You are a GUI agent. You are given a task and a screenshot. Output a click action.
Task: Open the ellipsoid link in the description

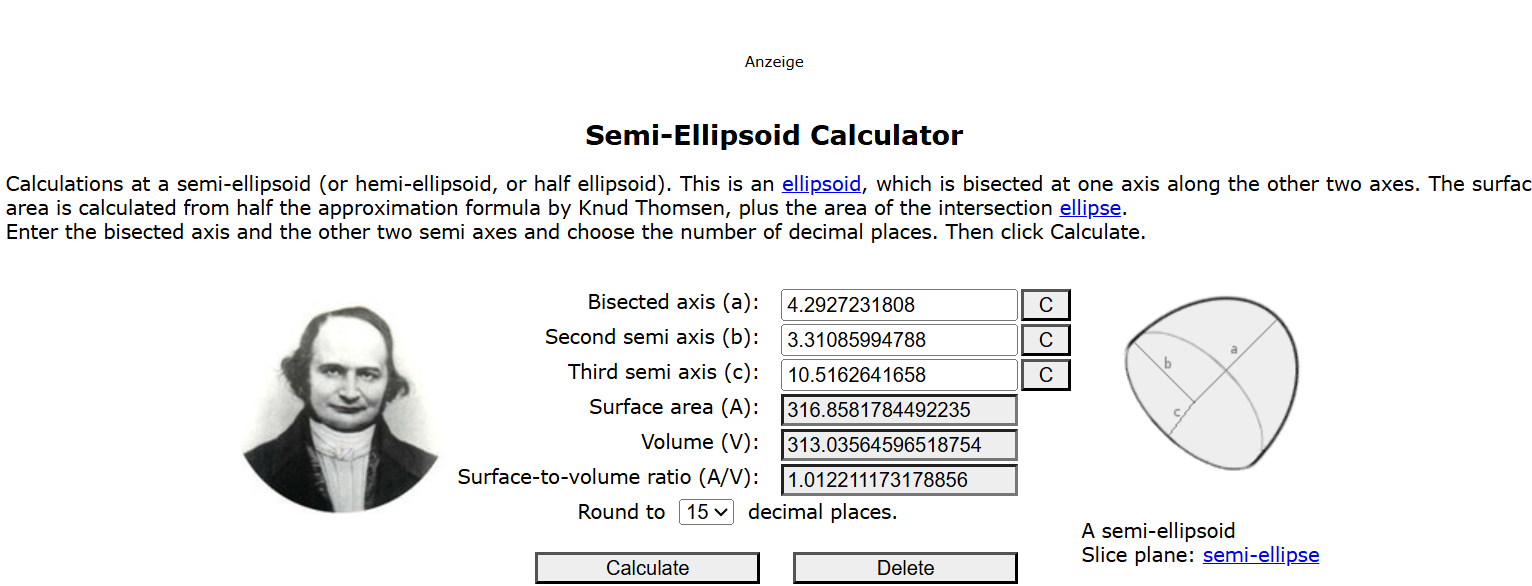(x=821, y=184)
